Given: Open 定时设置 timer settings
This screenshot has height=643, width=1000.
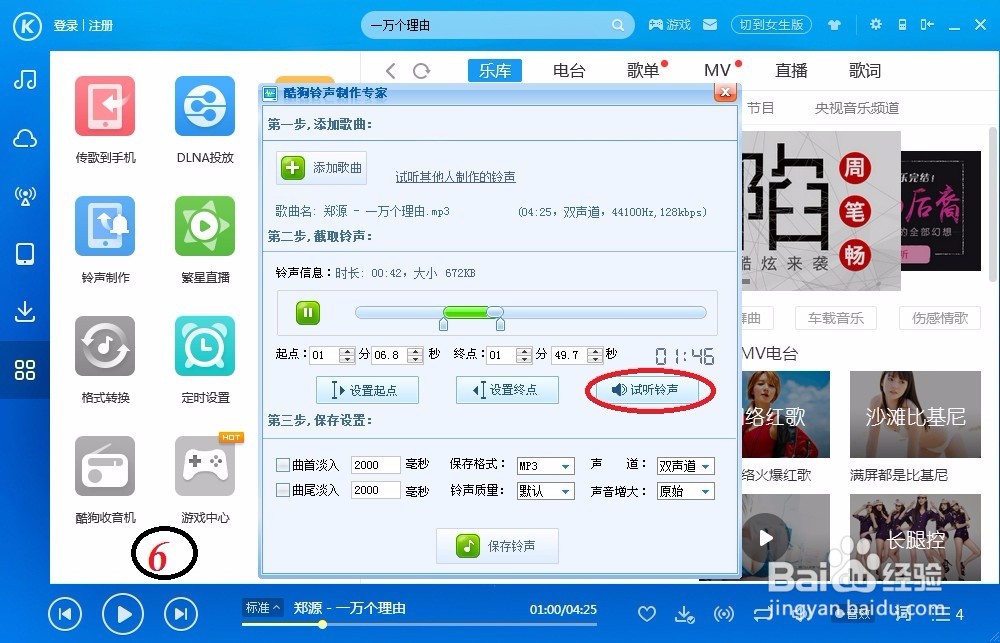Looking at the screenshot, I should pyautogui.click(x=205, y=346).
